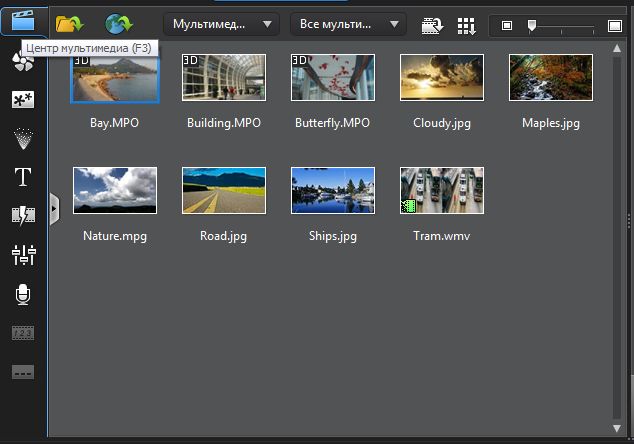The height and width of the screenshot is (444, 634).
Task: Select the Butterfly.MPO thumbnail
Action: click(x=332, y=78)
